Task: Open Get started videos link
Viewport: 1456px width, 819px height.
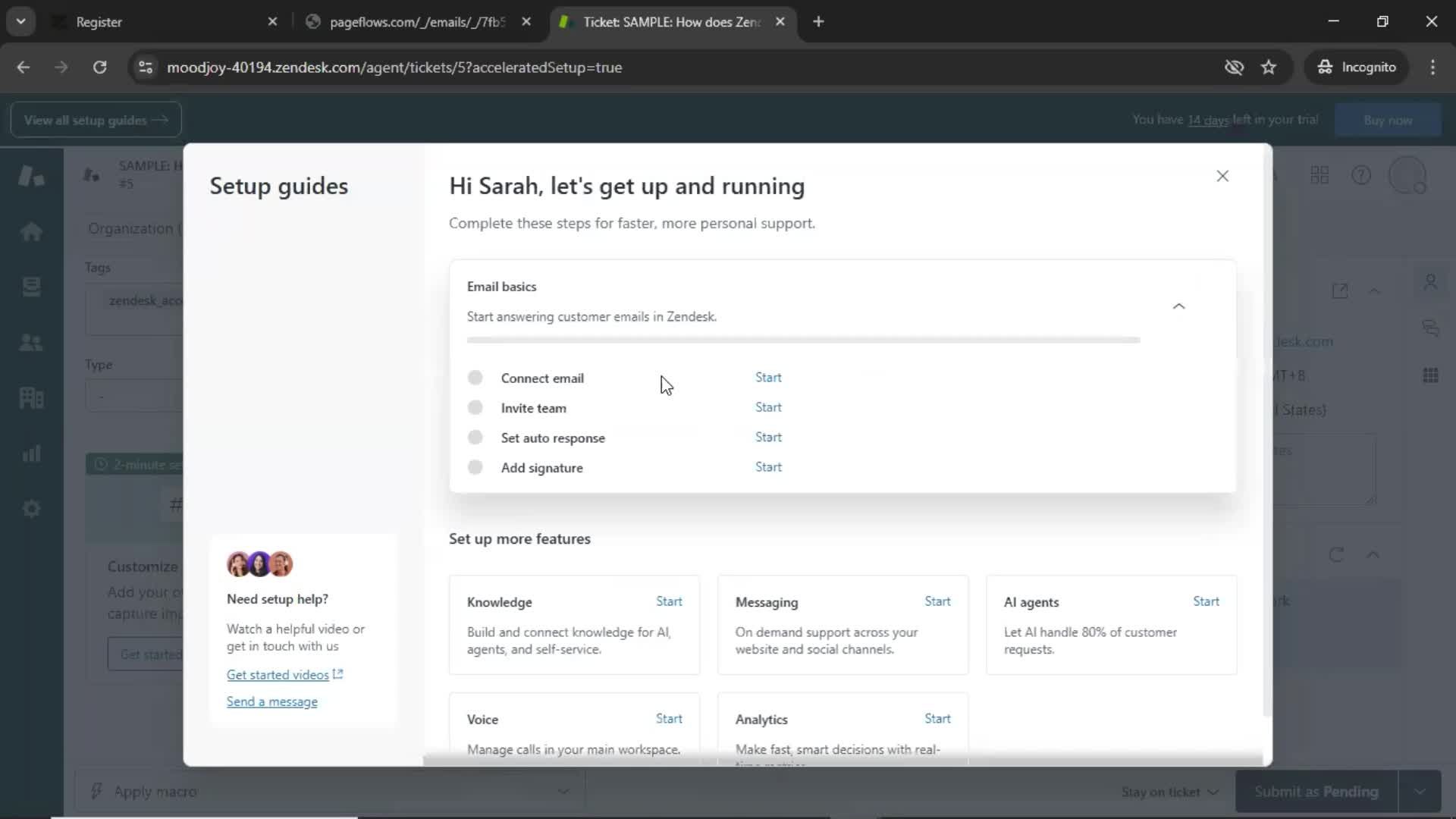Action: point(284,675)
